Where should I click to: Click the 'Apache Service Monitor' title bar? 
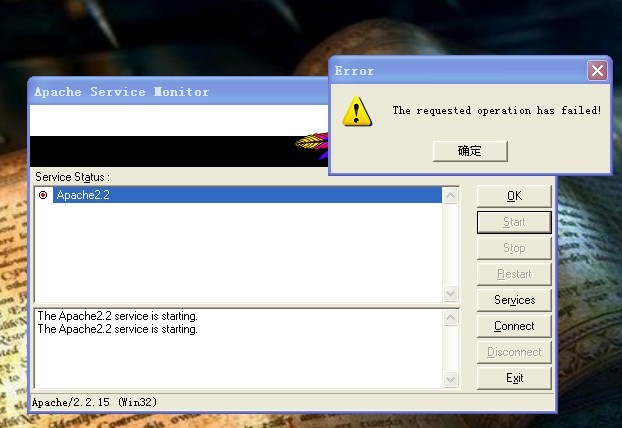coord(179,92)
